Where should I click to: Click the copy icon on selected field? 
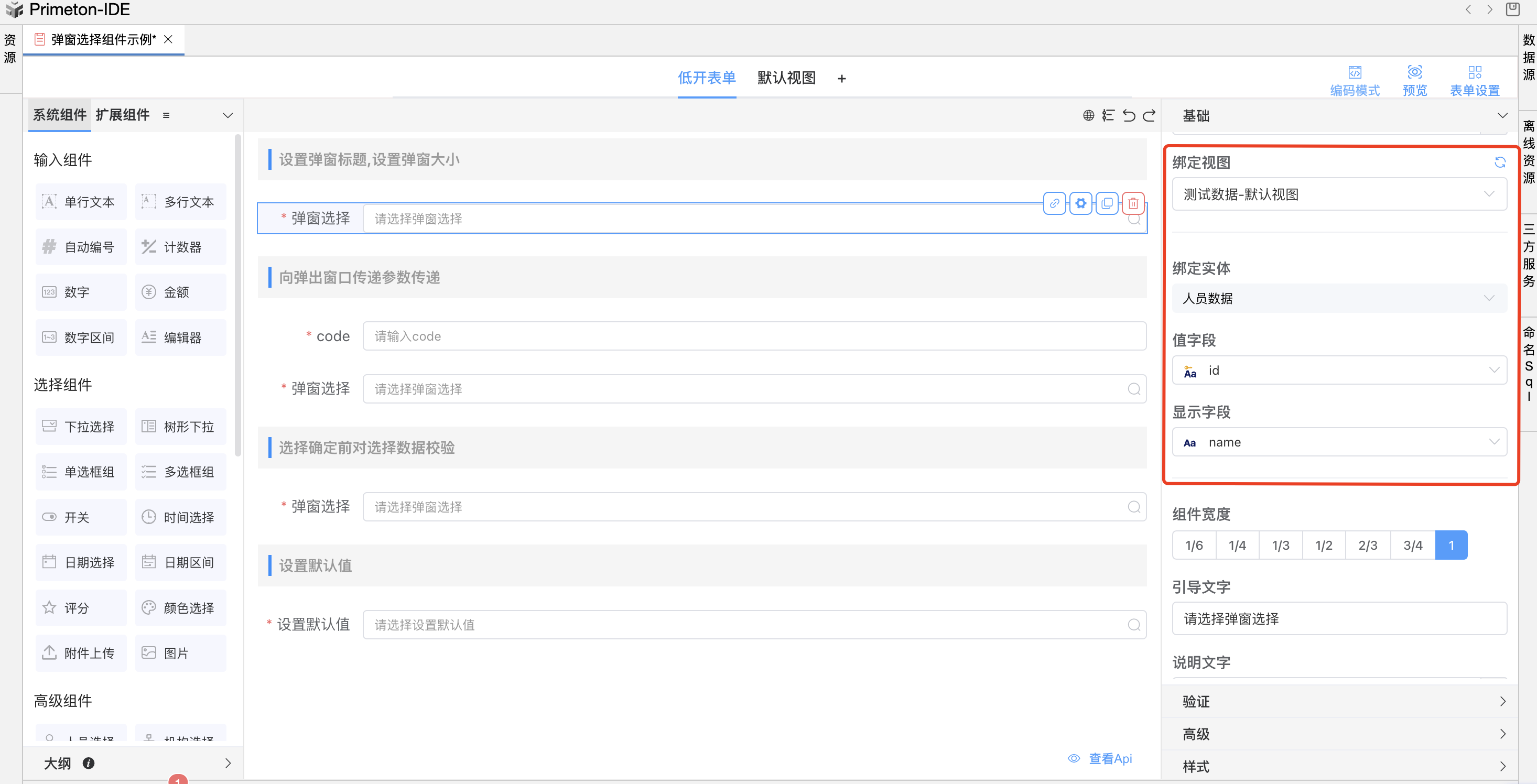[1107, 203]
